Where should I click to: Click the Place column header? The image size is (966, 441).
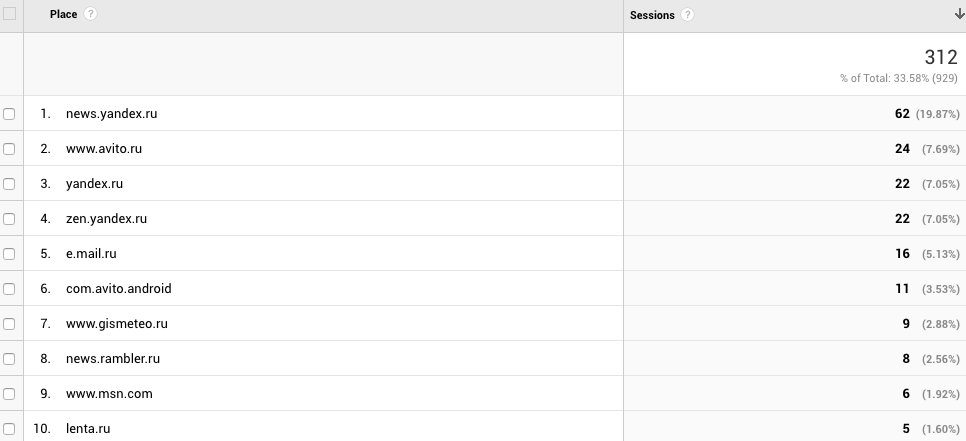pos(63,15)
